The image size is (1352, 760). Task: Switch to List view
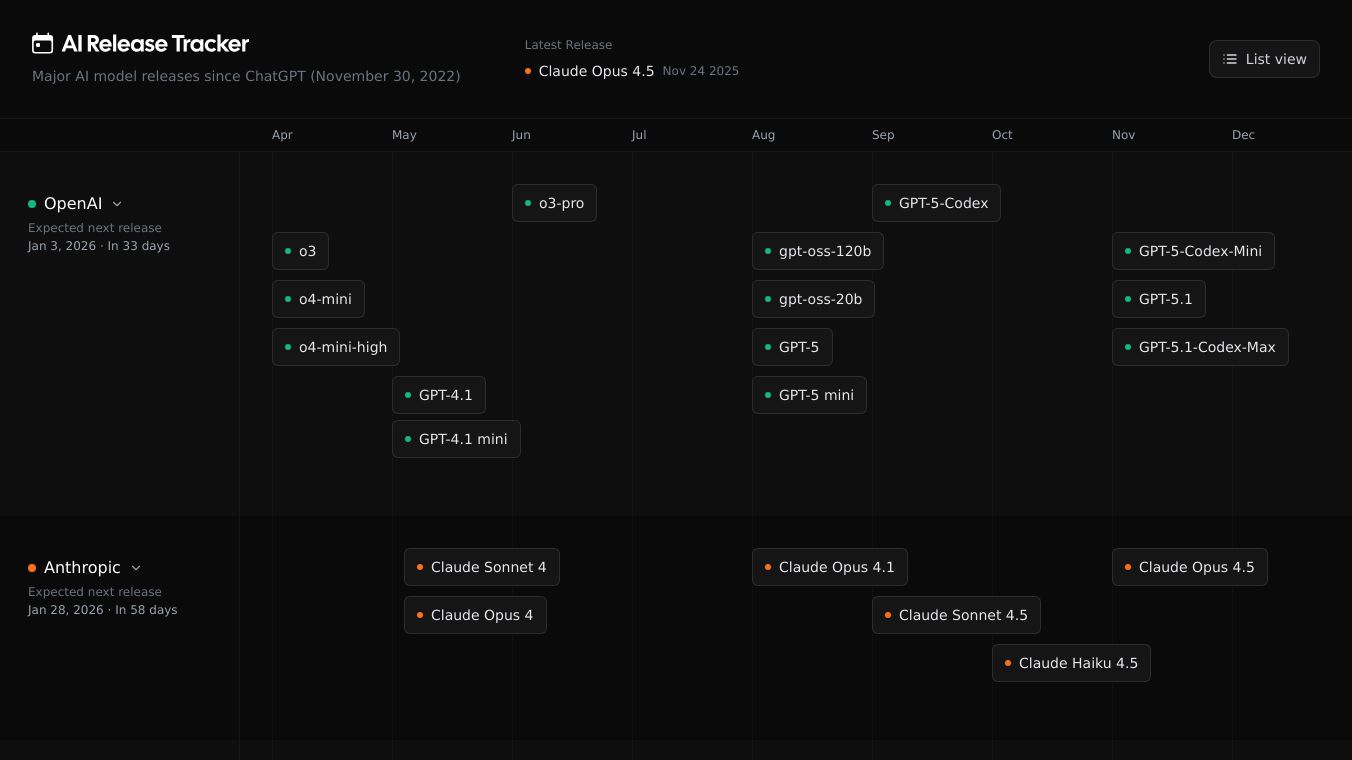point(1264,59)
